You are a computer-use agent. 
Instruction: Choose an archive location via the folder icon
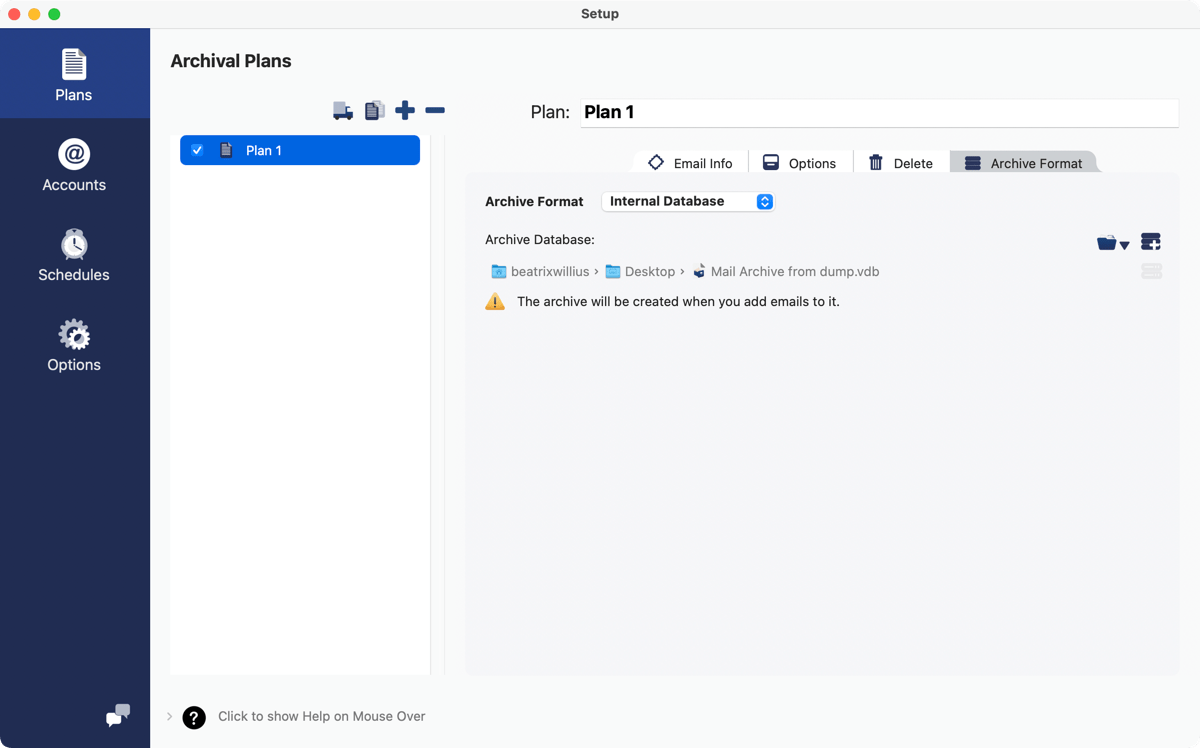[1106, 241]
